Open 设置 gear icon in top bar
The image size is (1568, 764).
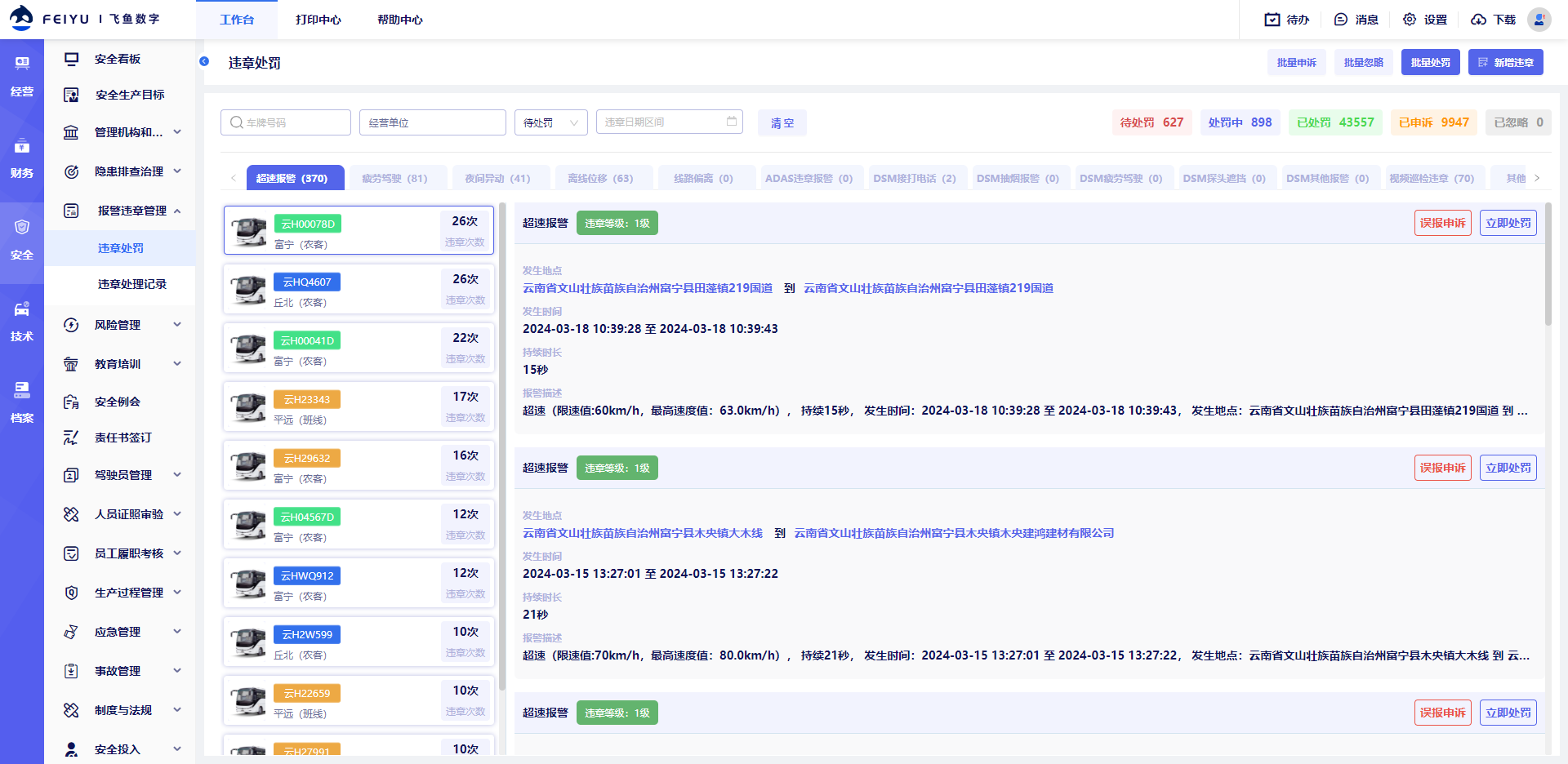1410,20
